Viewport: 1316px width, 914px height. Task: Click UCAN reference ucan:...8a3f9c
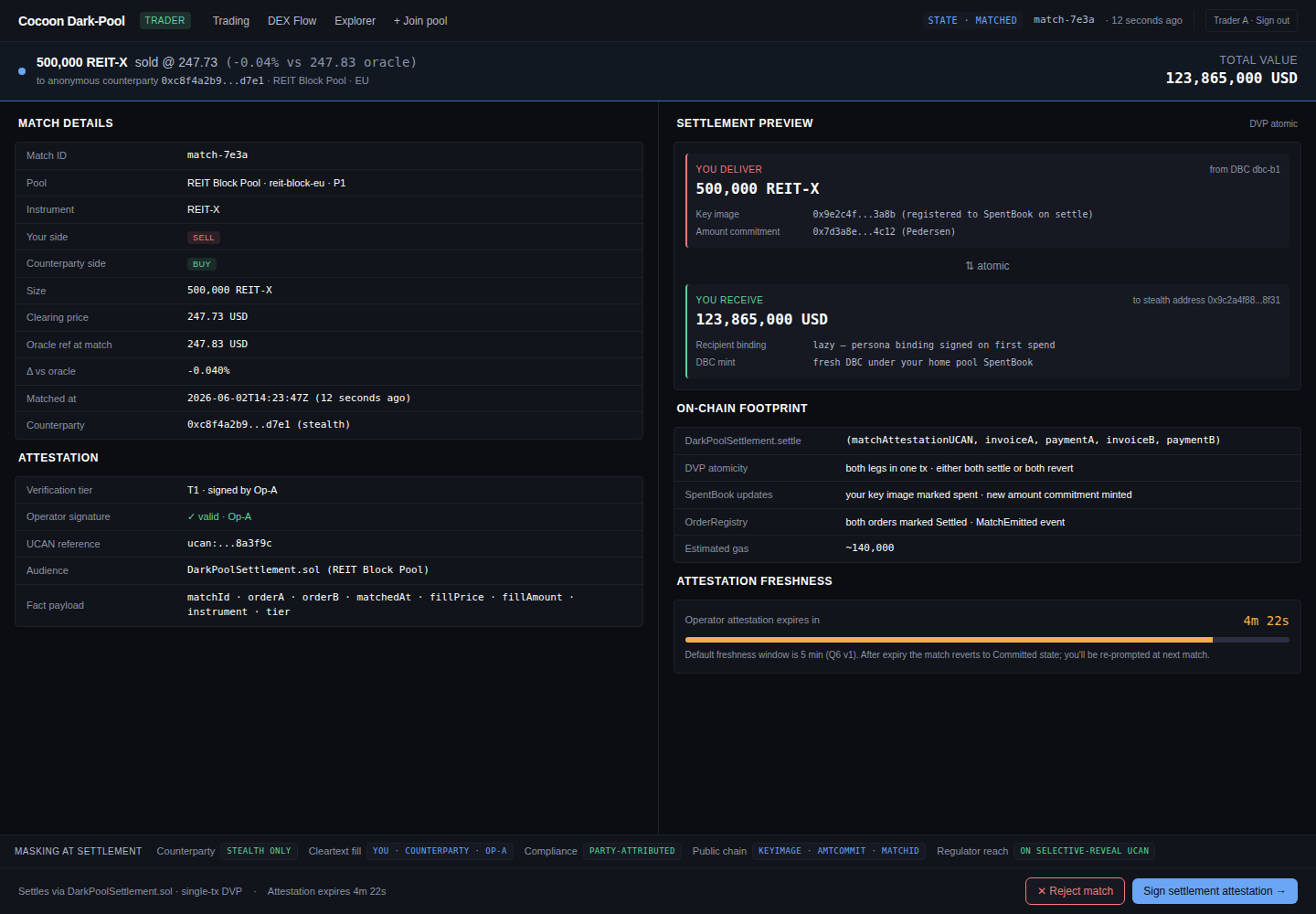pyautogui.click(x=229, y=543)
